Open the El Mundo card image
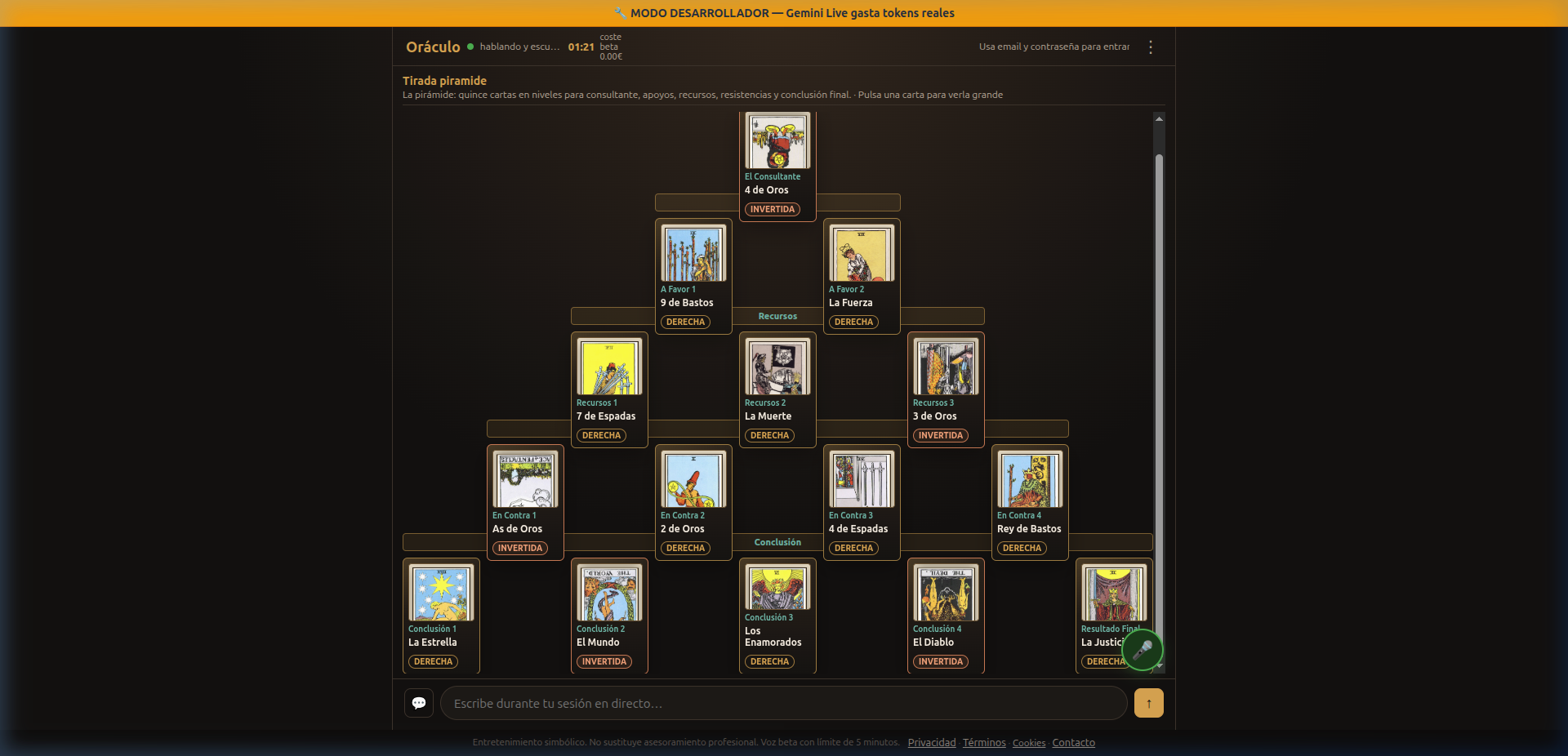 (x=609, y=593)
